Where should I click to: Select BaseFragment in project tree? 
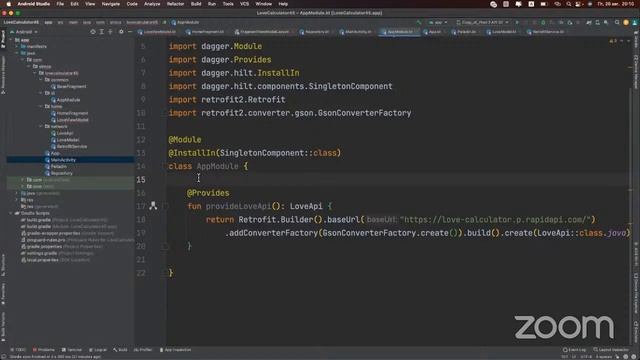pyautogui.click(x=69, y=87)
